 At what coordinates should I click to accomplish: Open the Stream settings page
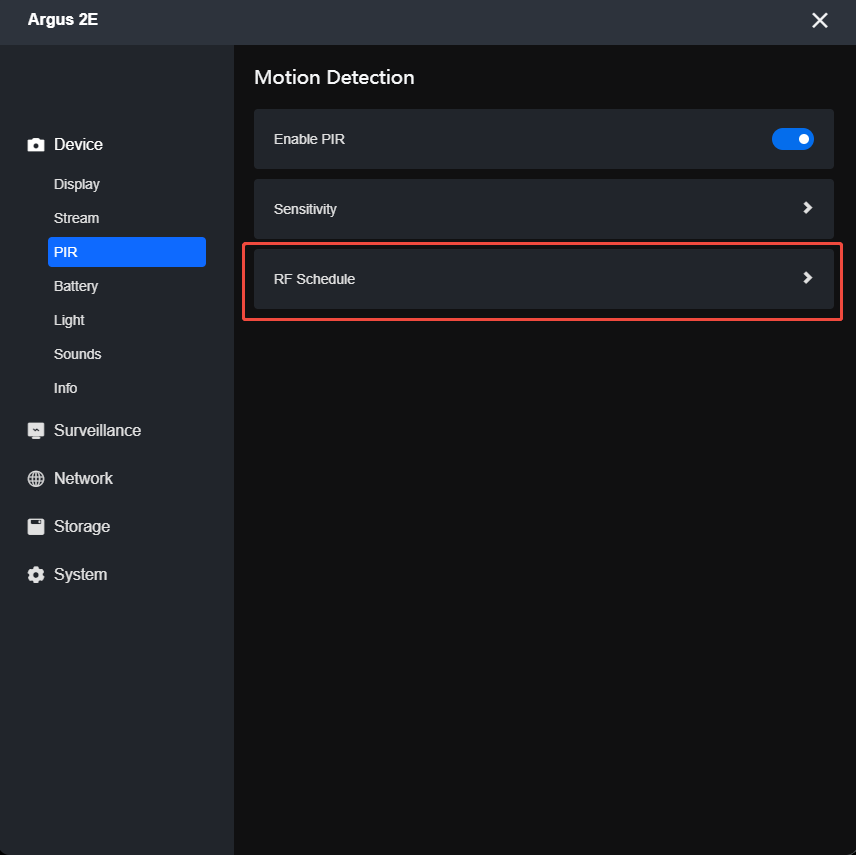coord(76,218)
